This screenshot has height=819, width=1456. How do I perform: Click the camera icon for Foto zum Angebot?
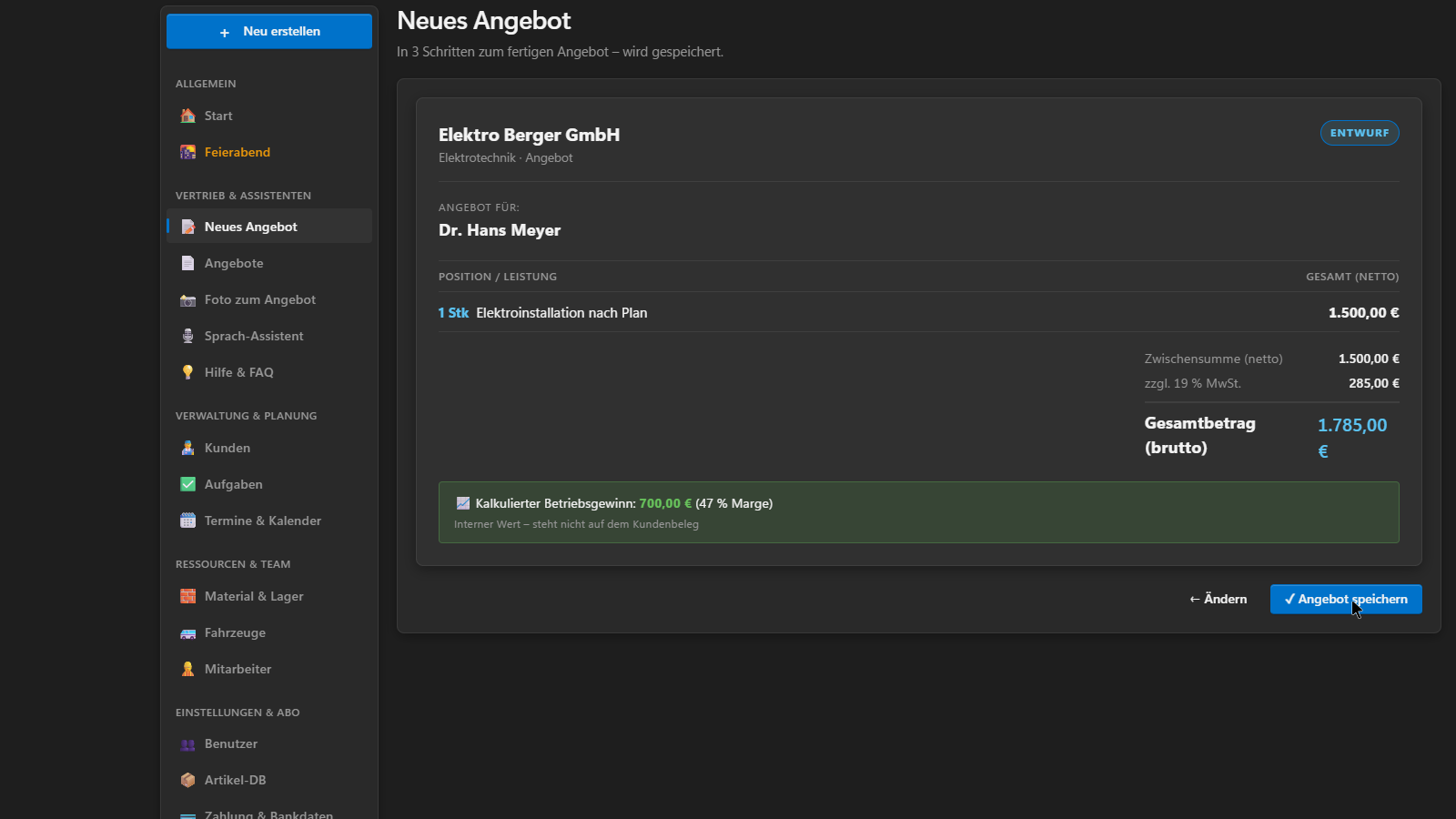[187, 299]
